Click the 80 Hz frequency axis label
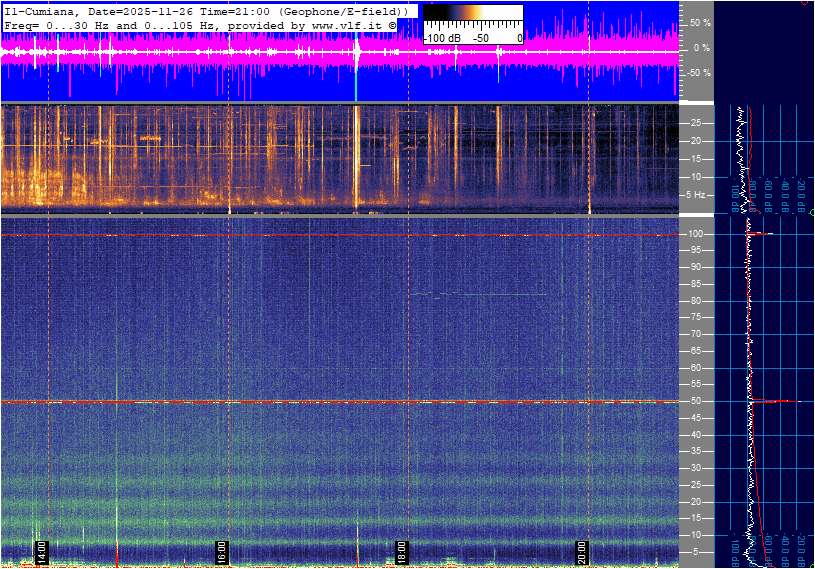The width and height of the screenshot is (815, 569). click(695, 301)
